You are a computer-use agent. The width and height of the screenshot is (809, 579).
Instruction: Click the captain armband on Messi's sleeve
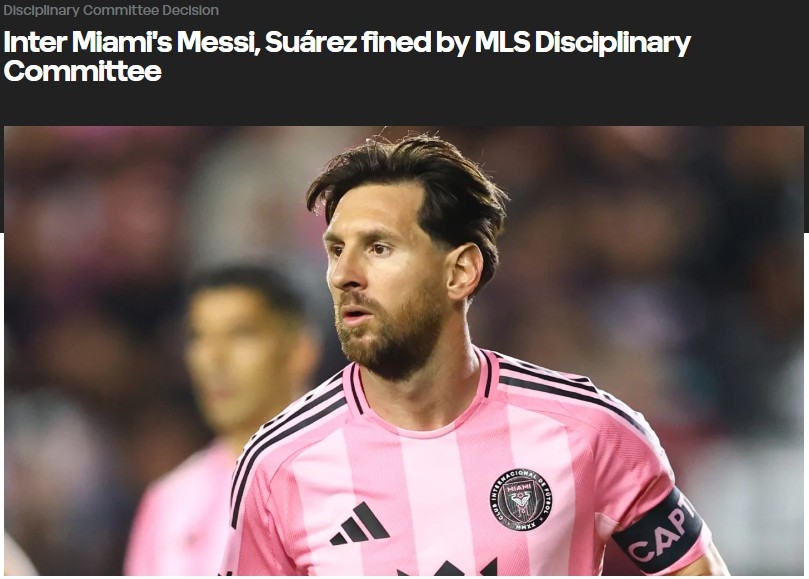(659, 532)
